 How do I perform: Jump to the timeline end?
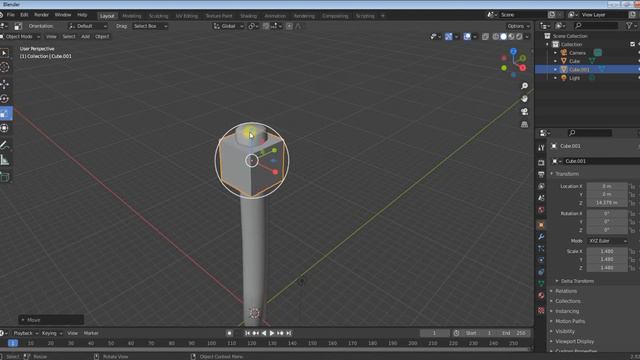[x=289, y=333]
